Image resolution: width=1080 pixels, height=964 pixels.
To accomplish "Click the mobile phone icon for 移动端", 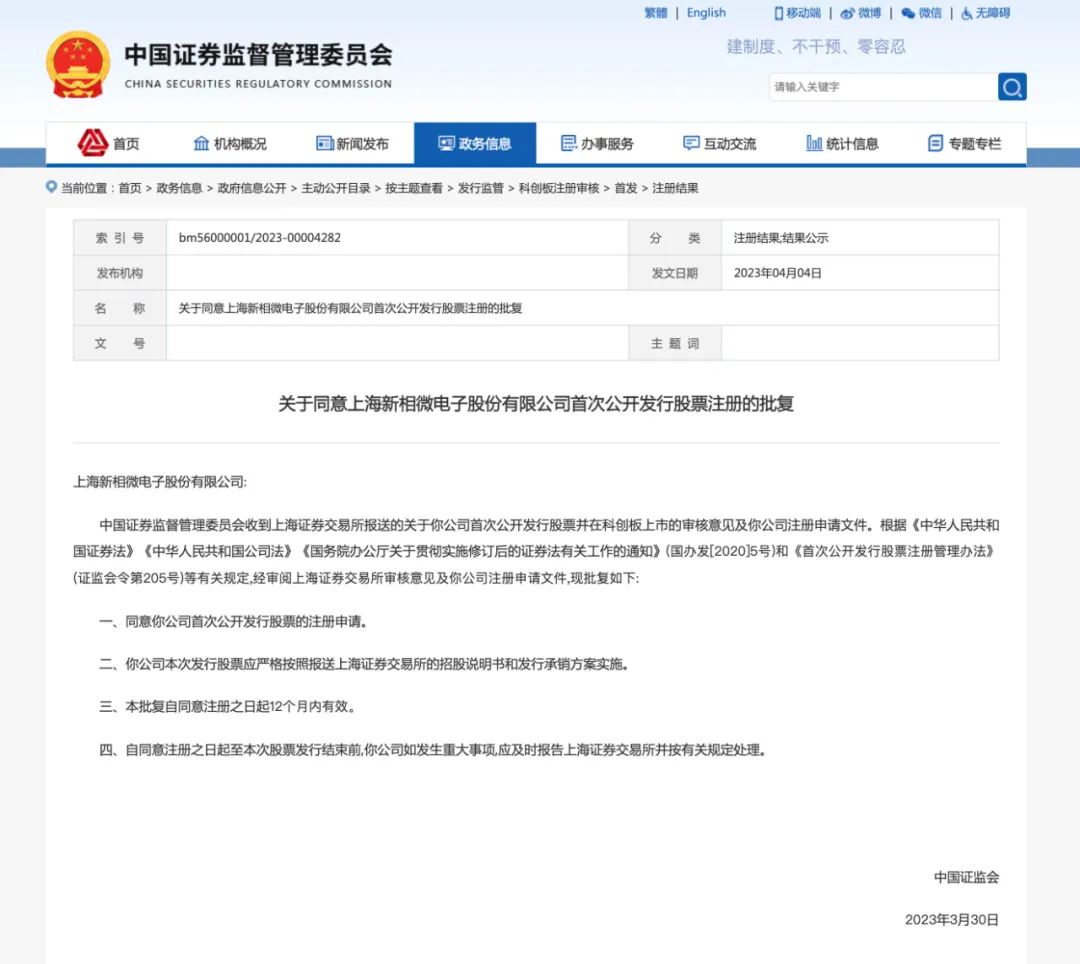I will click(778, 13).
